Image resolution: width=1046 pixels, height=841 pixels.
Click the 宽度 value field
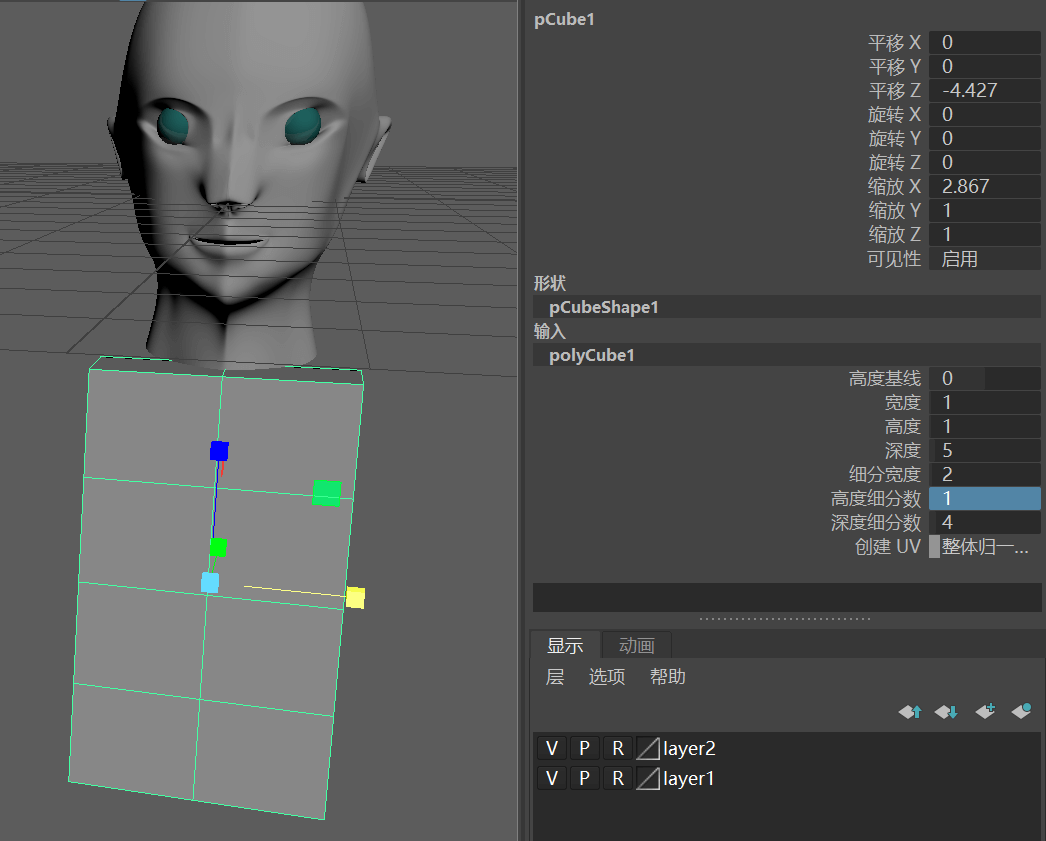click(985, 403)
